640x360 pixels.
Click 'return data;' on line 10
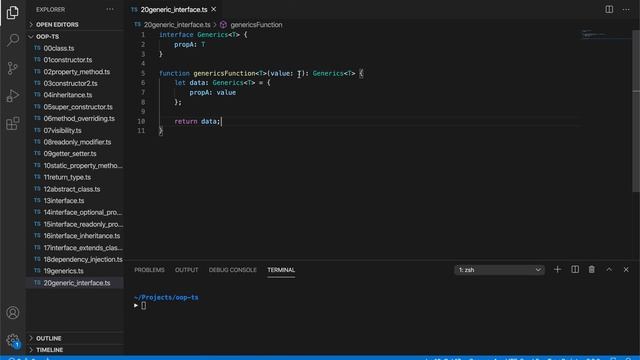pyautogui.click(x=198, y=122)
